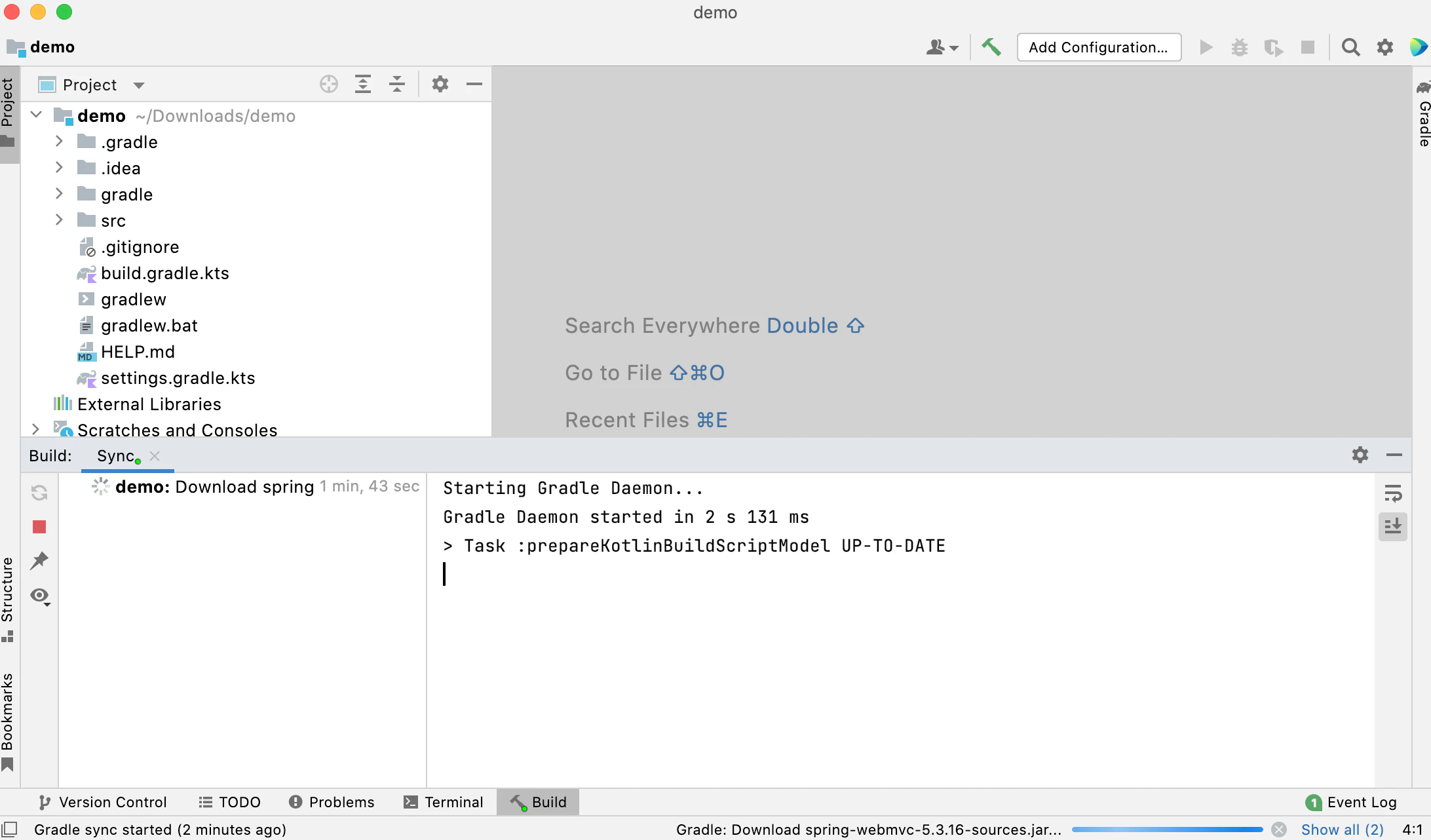Open Search Everywhere magnifier icon
The image size is (1431, 840).
(x=1350, y=47)
